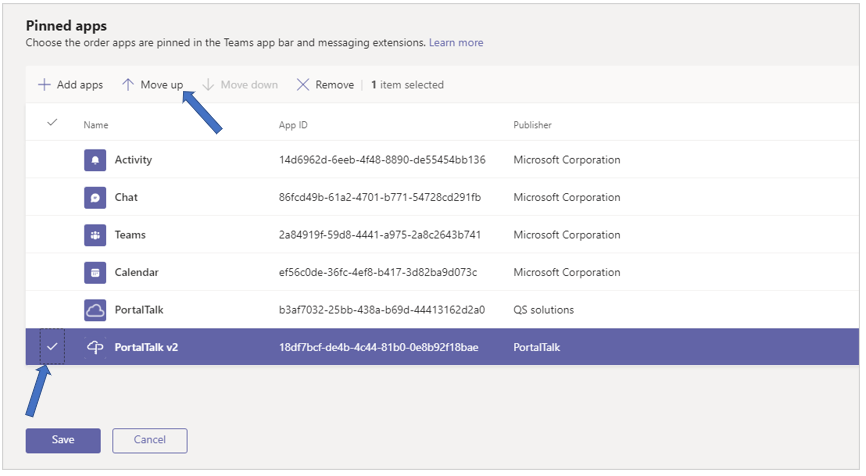Click App ID 14d6962d-6eeb-4f48-8890-de55454bb136
Screen dimensions: 866x476
pyautogui.click(x=382, y=160)
